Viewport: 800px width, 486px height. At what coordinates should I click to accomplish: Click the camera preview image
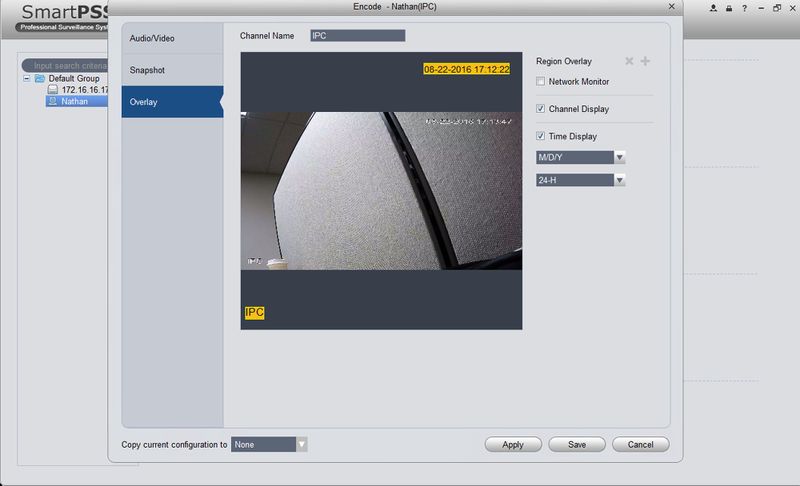click(x=381, y=191)
